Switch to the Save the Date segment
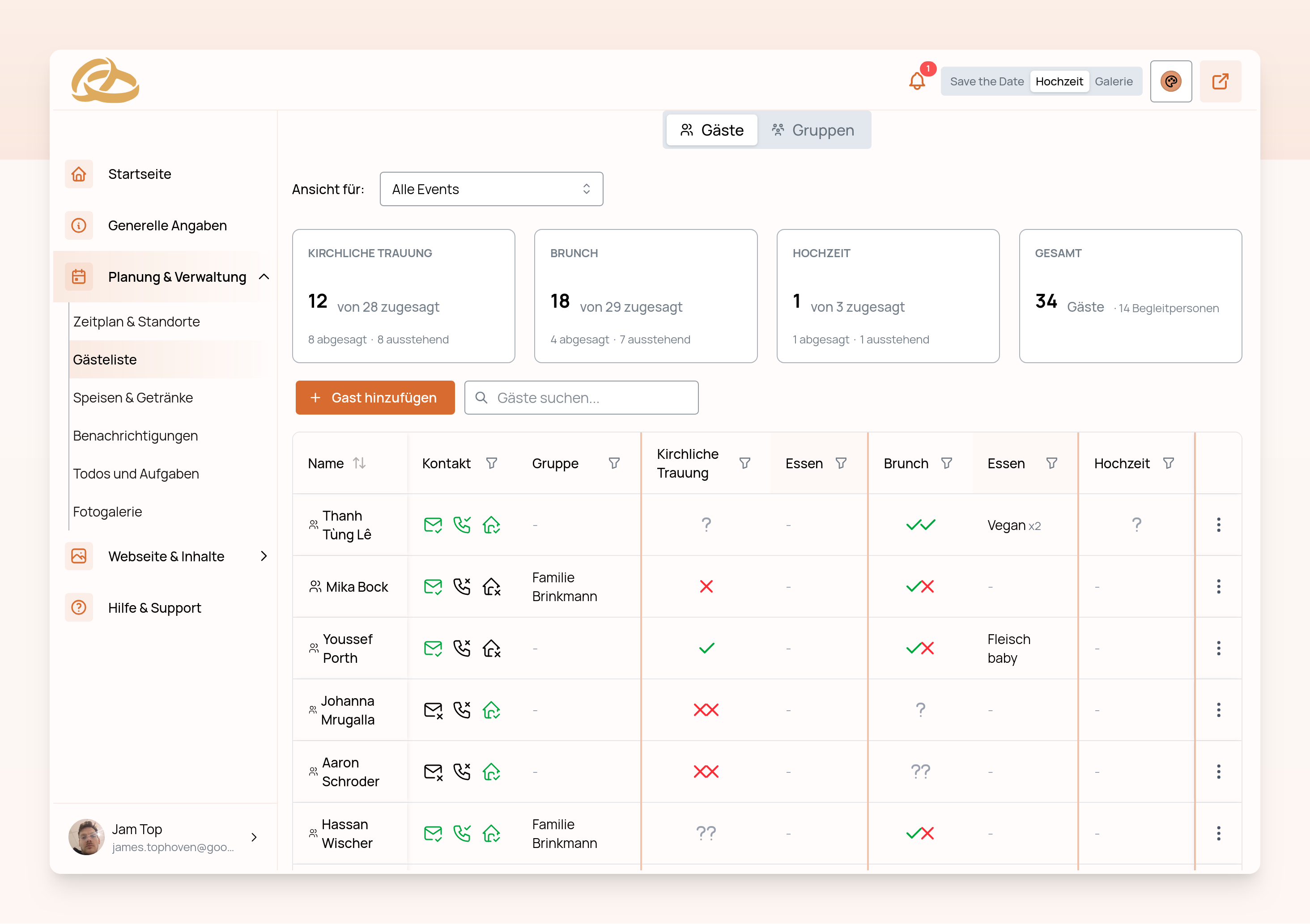This screenshot has height=924, width=1310. (987, 81)
